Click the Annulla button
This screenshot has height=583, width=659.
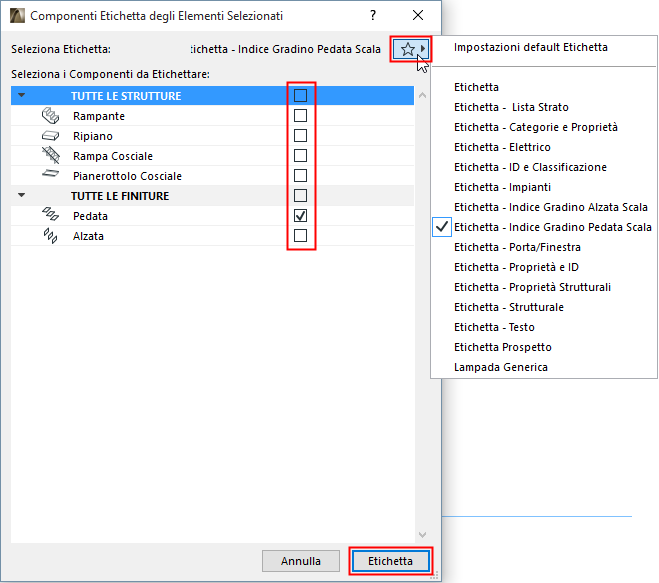[301, 561]
